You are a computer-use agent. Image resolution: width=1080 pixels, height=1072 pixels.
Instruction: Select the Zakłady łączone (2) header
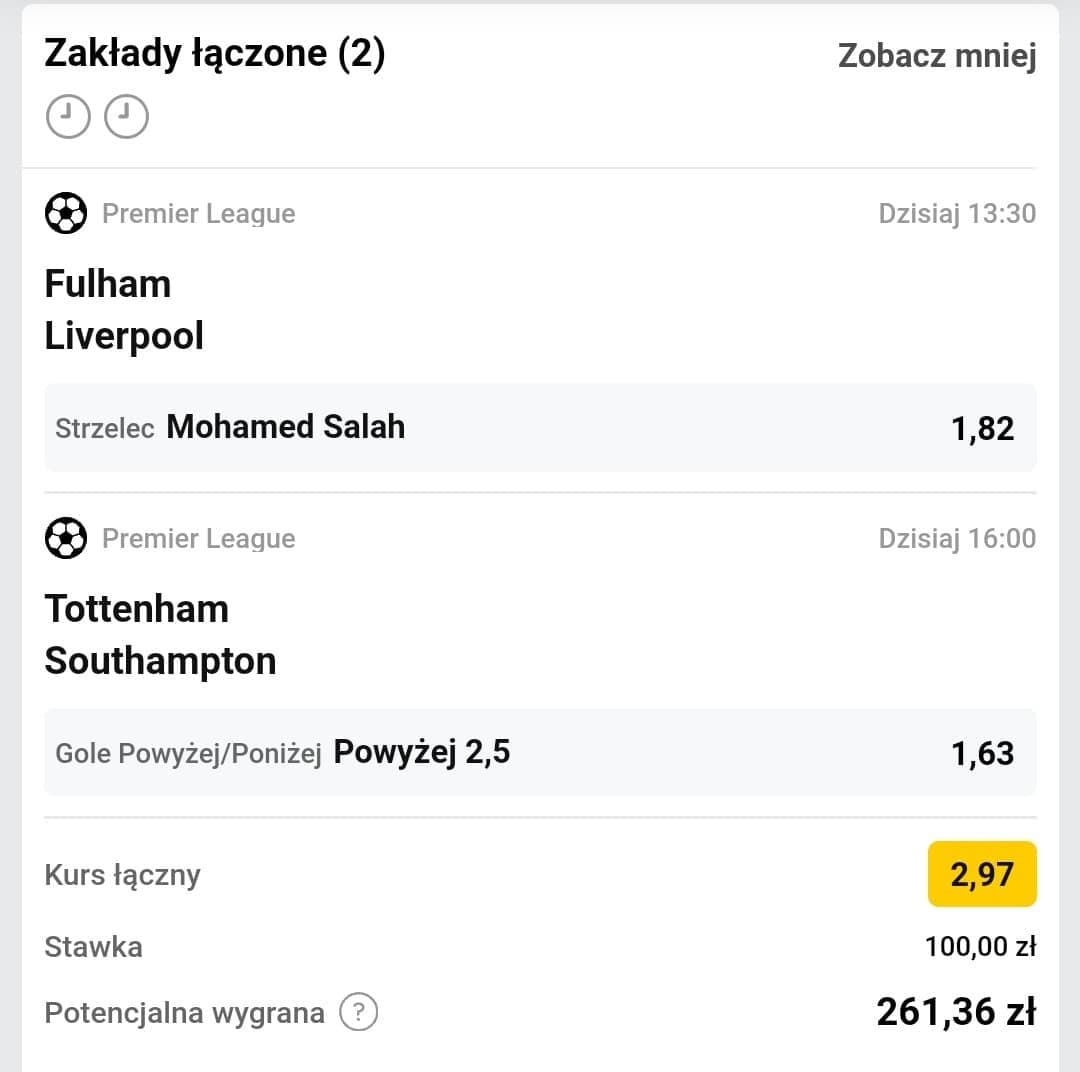point(214,54)
